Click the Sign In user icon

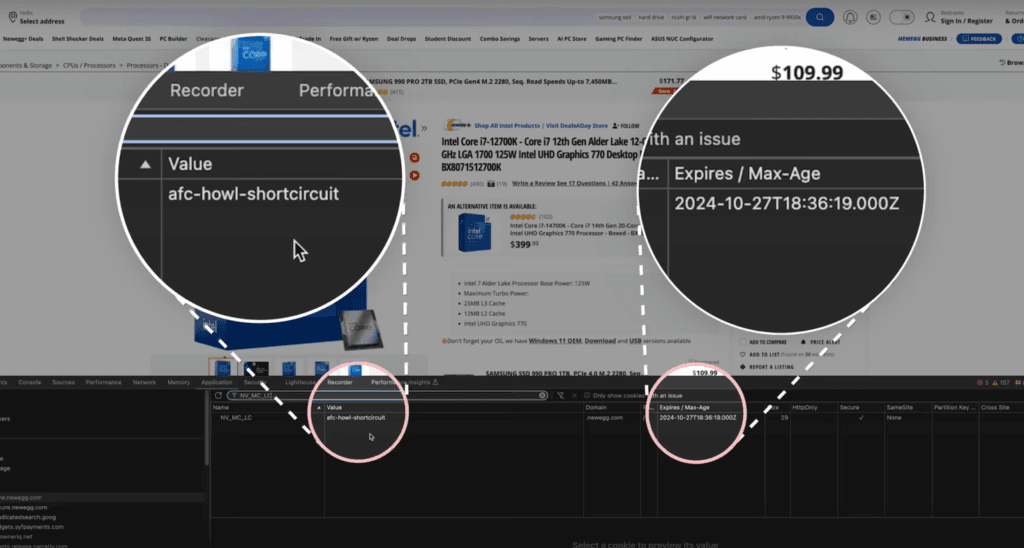[930, 17]
